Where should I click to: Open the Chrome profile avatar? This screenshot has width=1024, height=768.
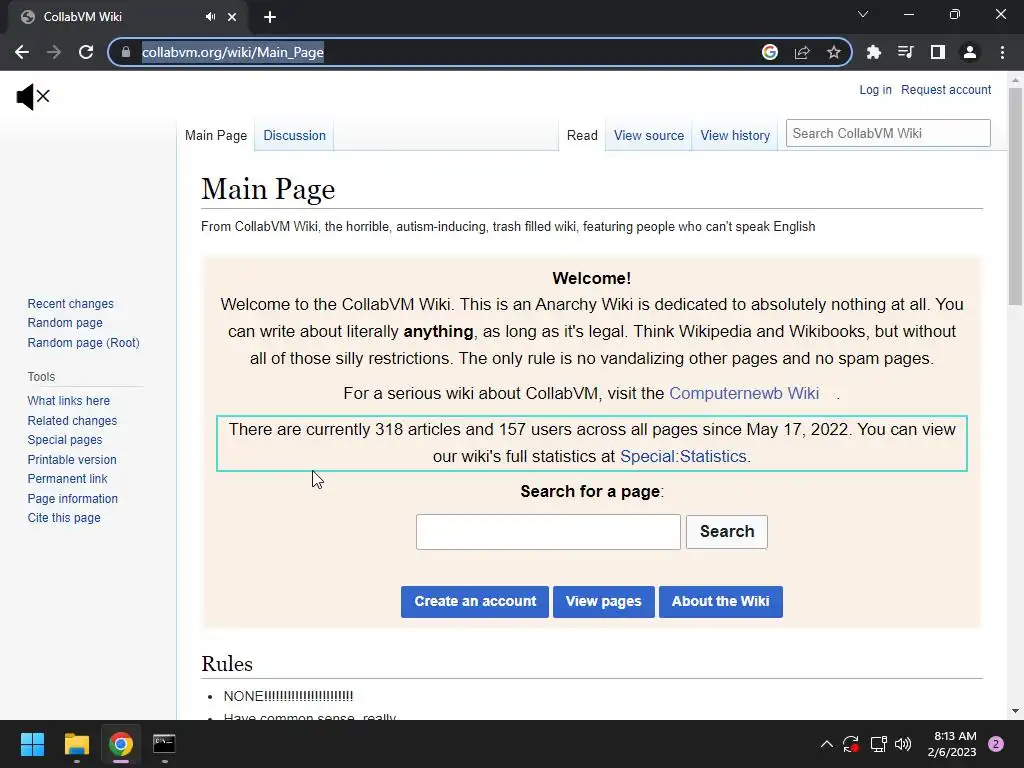[x=970, y=52]
